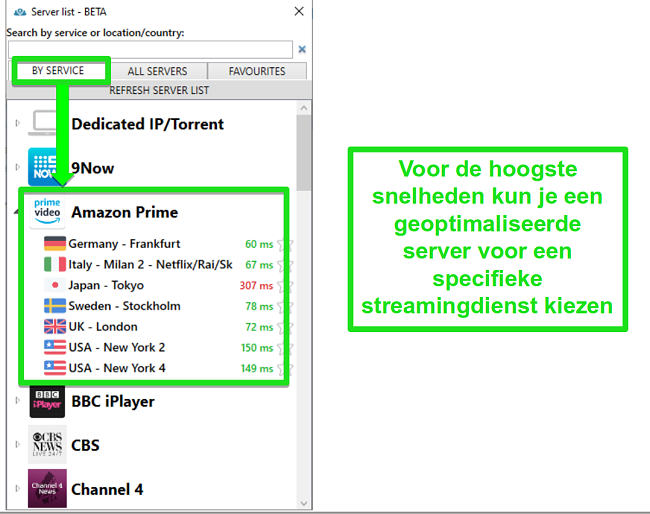The height and width of the screenshot is (514, 650).
Task: Select the Germany - Frankfurt server
Action: [124, 244]
